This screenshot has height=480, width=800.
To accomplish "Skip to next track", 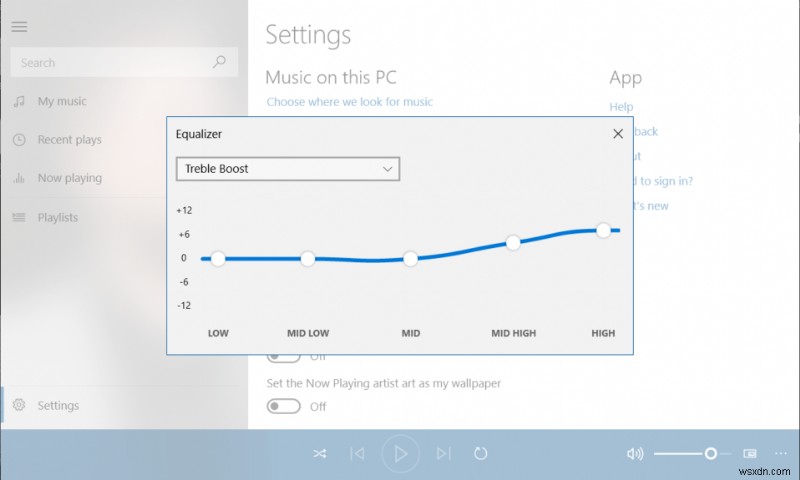I will (x=443, y=453).
